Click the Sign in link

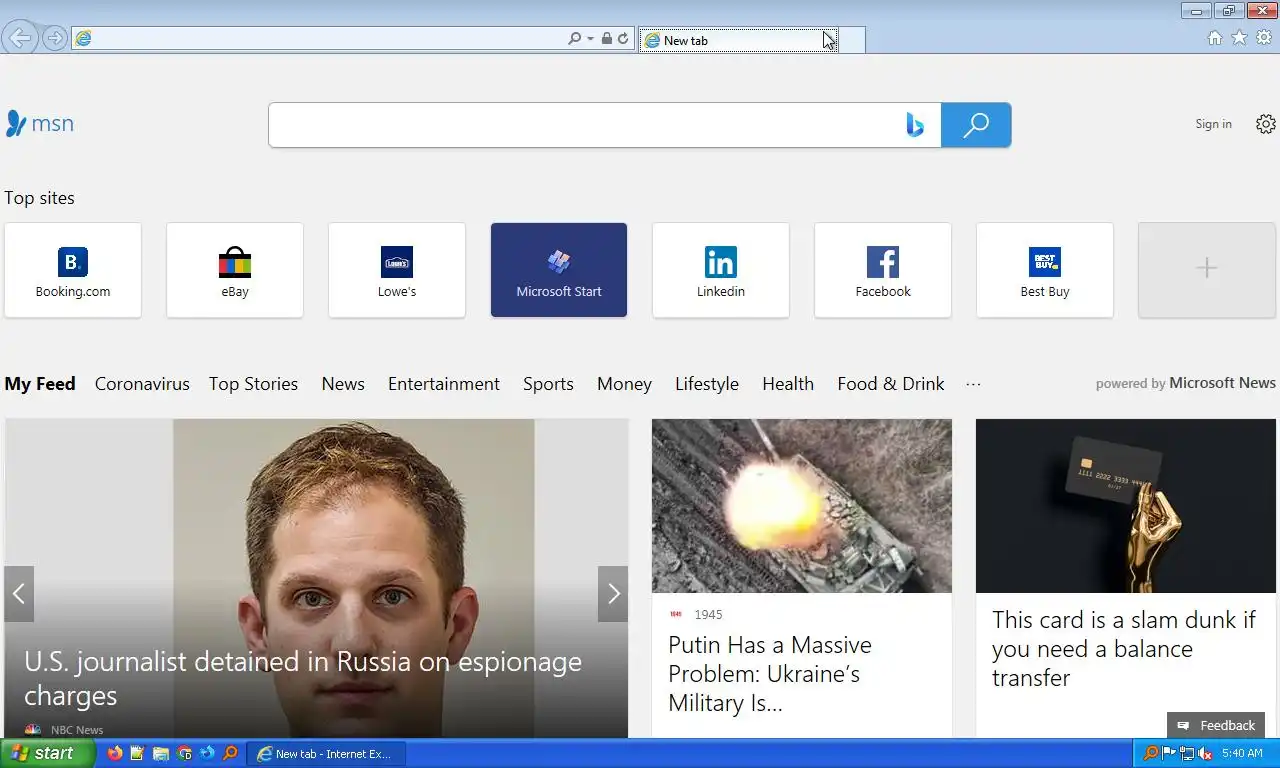click(x=1213, y=124)
